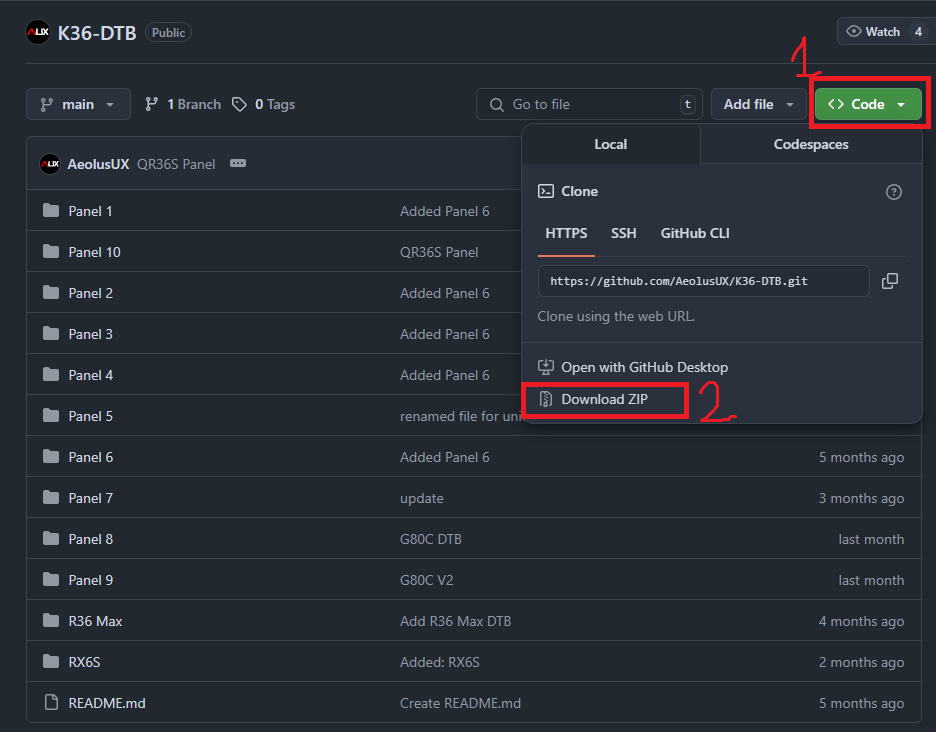Click the Panel 6 folder icon

[x=51, y=457]
